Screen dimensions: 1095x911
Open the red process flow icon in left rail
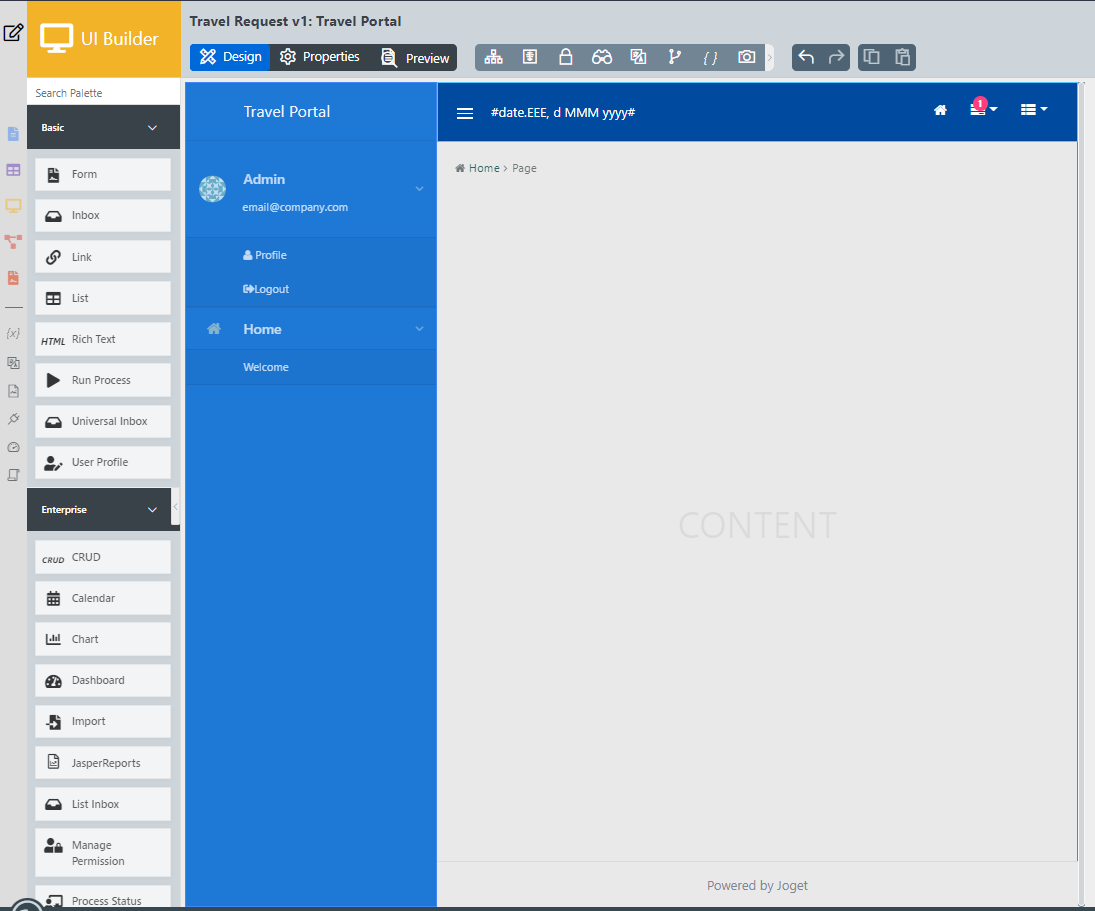[13, 242]
